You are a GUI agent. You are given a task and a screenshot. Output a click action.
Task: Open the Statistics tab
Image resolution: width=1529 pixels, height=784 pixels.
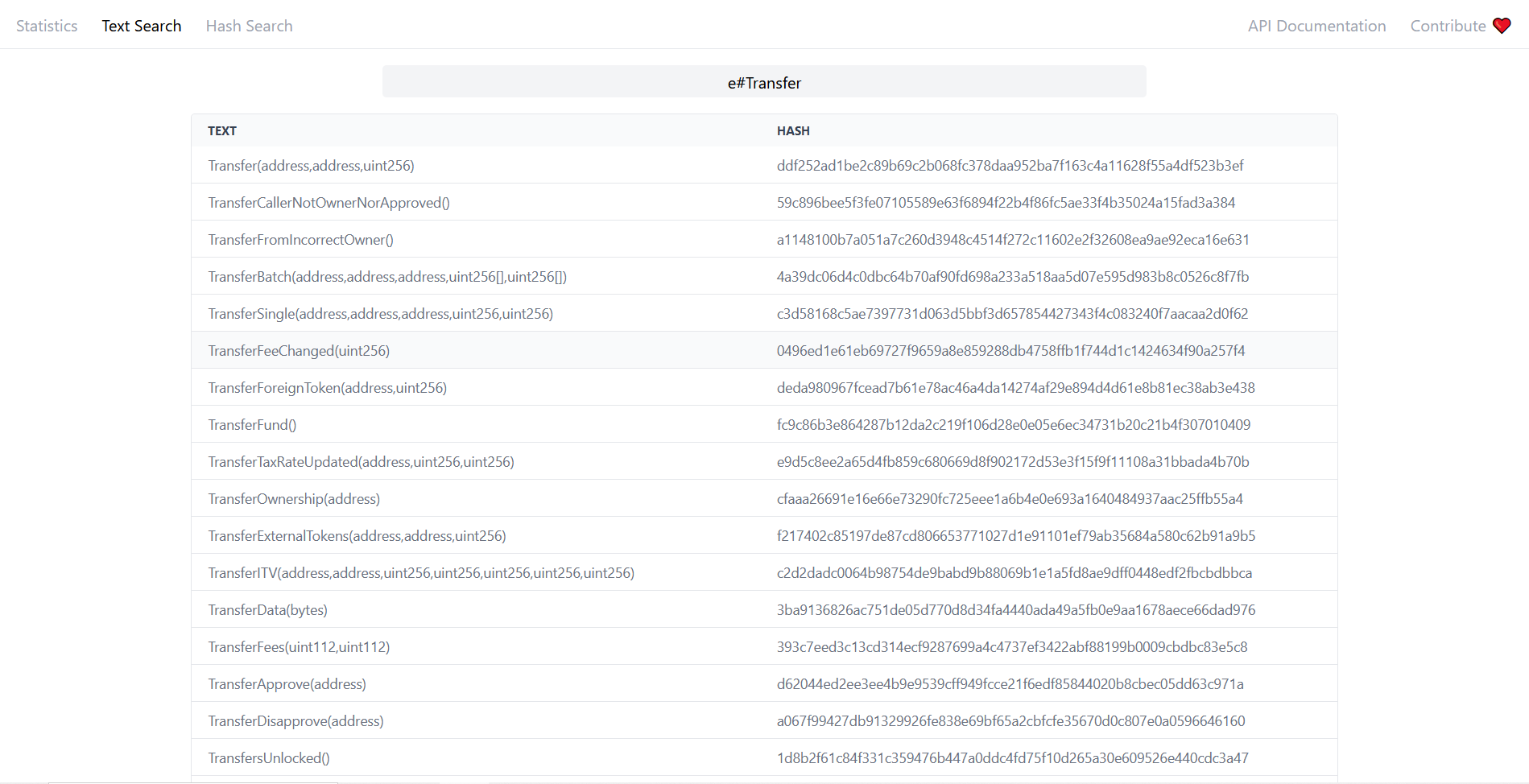[x=47, y=26]
